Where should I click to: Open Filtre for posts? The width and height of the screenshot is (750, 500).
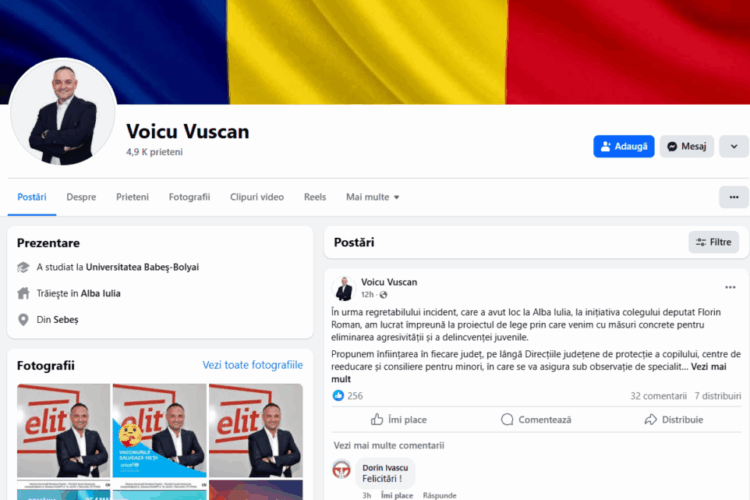tap(714, 242)
